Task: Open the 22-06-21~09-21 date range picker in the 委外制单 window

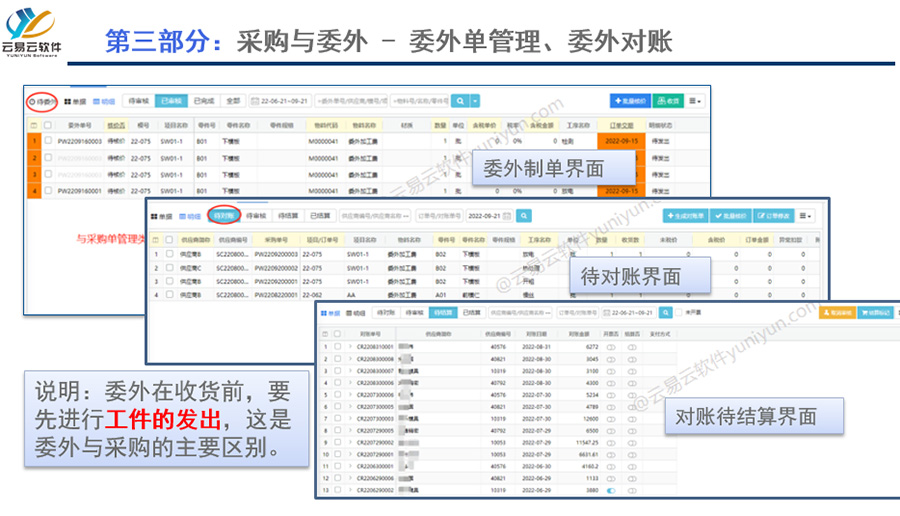Action: coord(280,101)
